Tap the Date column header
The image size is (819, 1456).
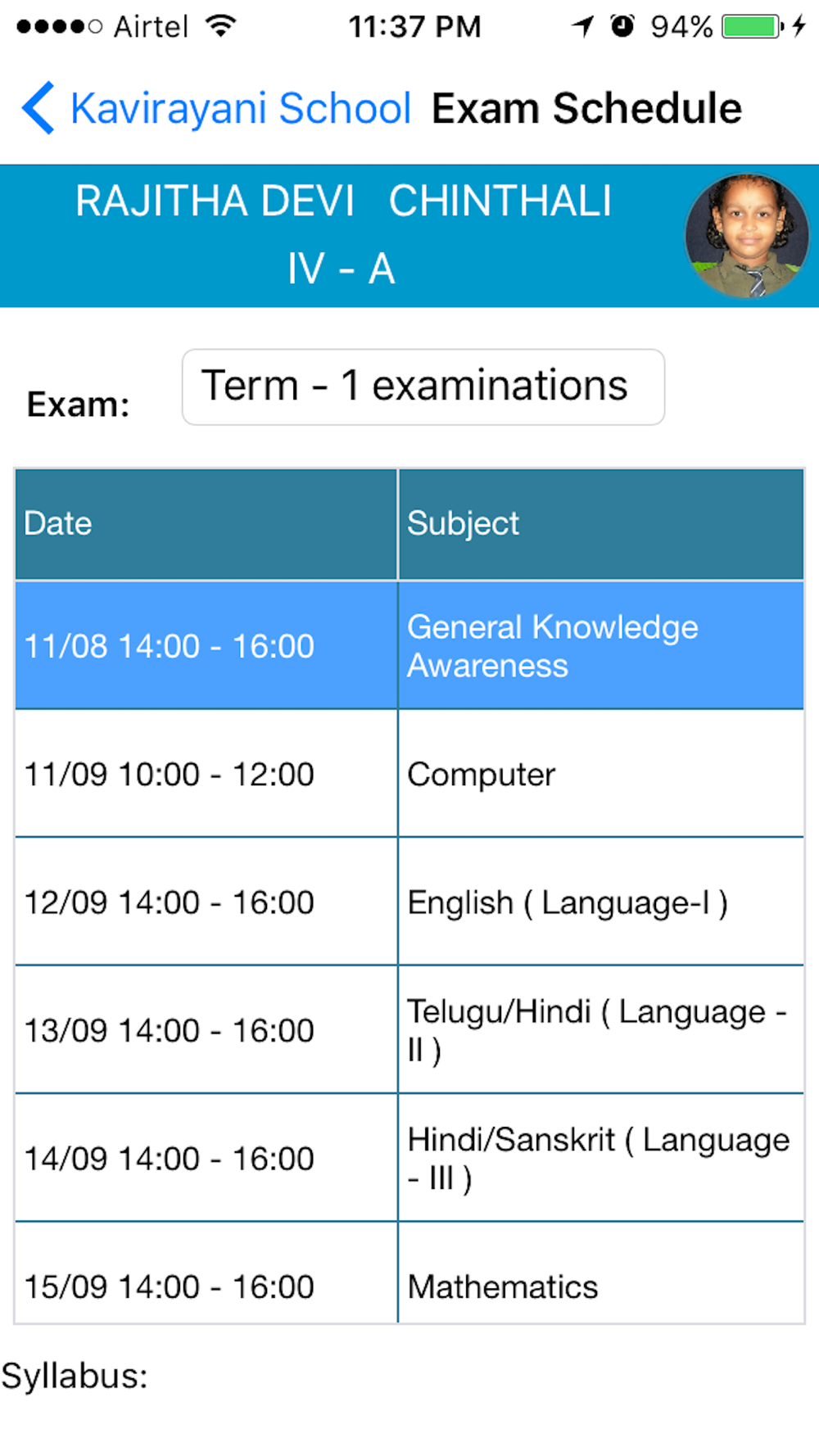pyautogui.click(x=206, y=523)
